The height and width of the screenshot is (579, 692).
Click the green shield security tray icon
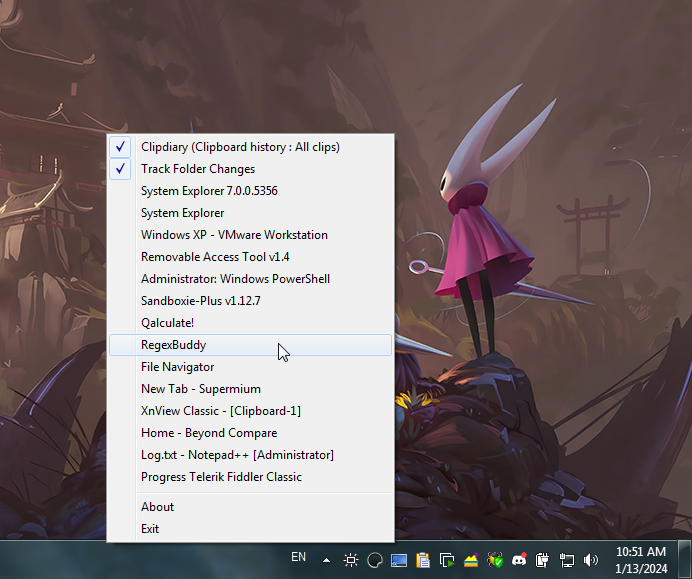click(495, 560)
